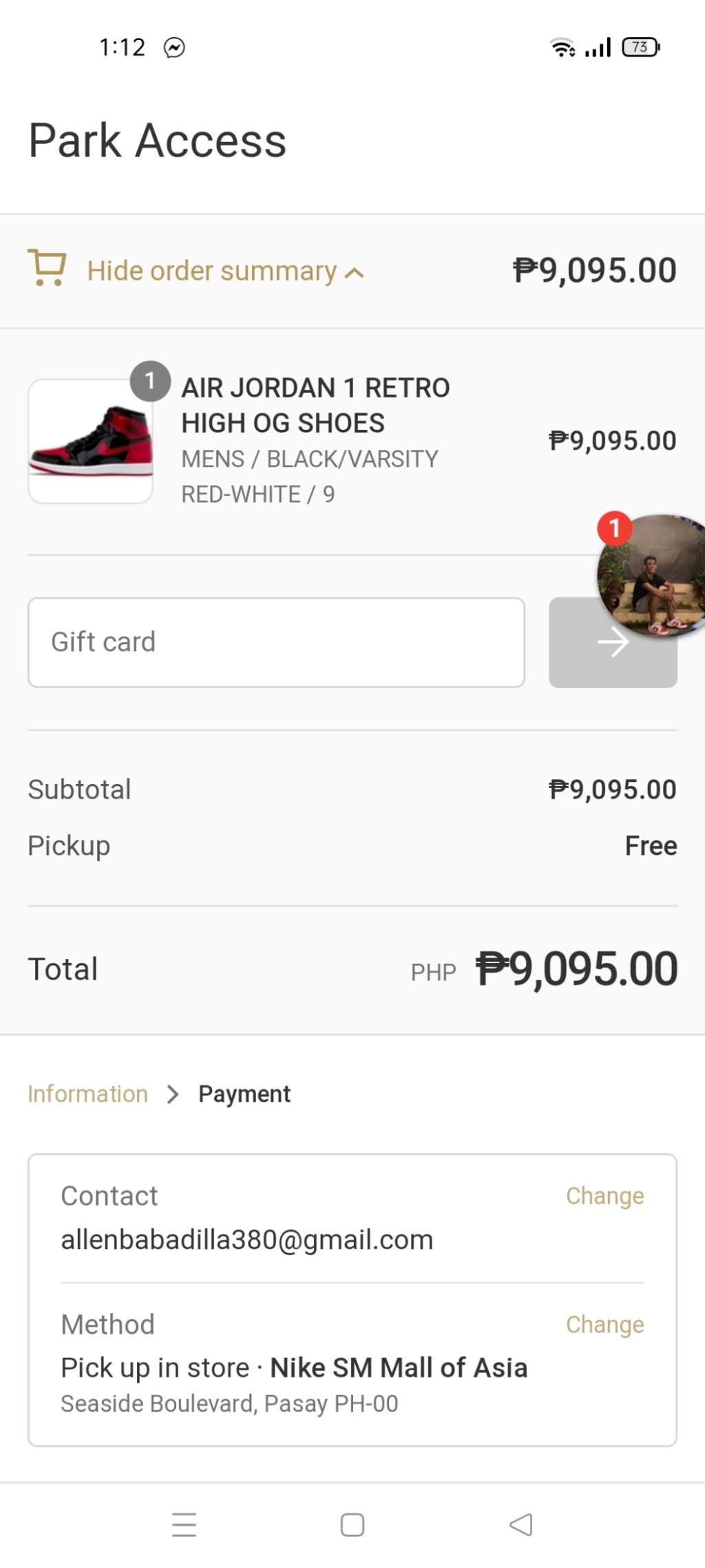This screenshot has height=1568, width=705.
Task: Tap the chat head notification badge
Action: (614, 528)
